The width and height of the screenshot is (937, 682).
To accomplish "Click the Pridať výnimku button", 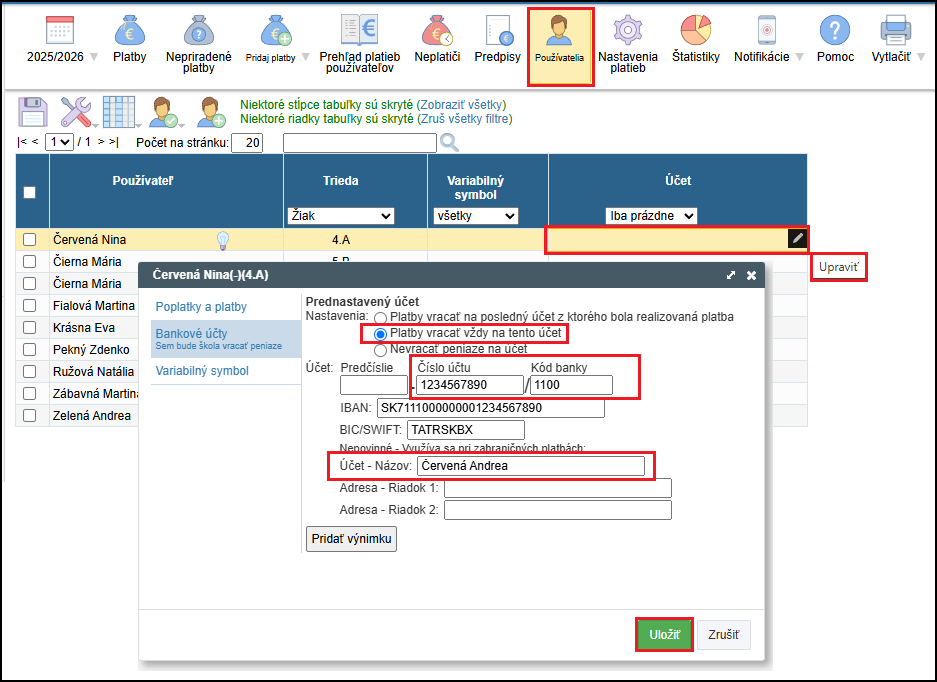I will click(x=351, y=539).
